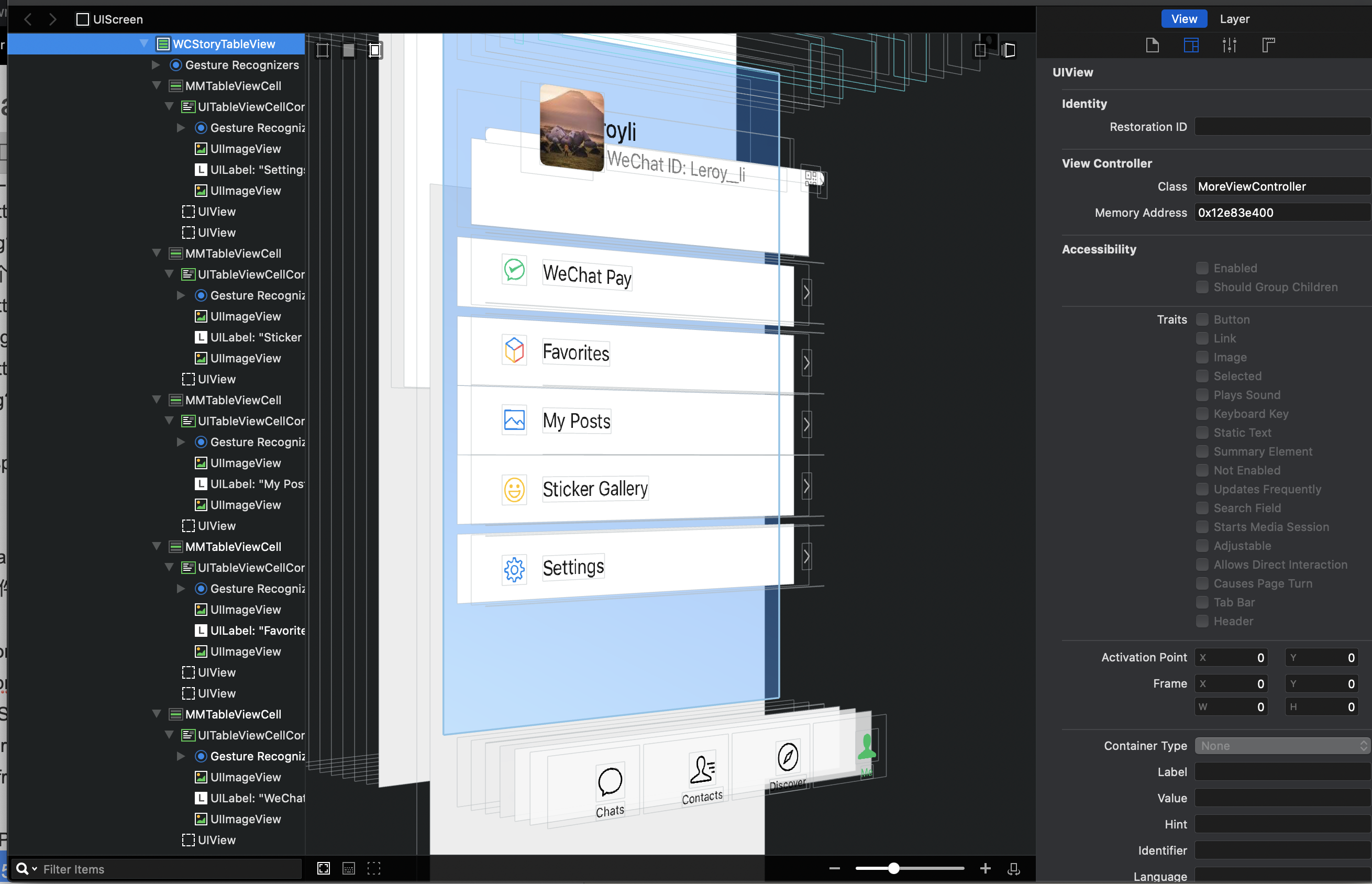
Task: Collapse the WCStoryTableView tree node
Action: coord(144,43)
